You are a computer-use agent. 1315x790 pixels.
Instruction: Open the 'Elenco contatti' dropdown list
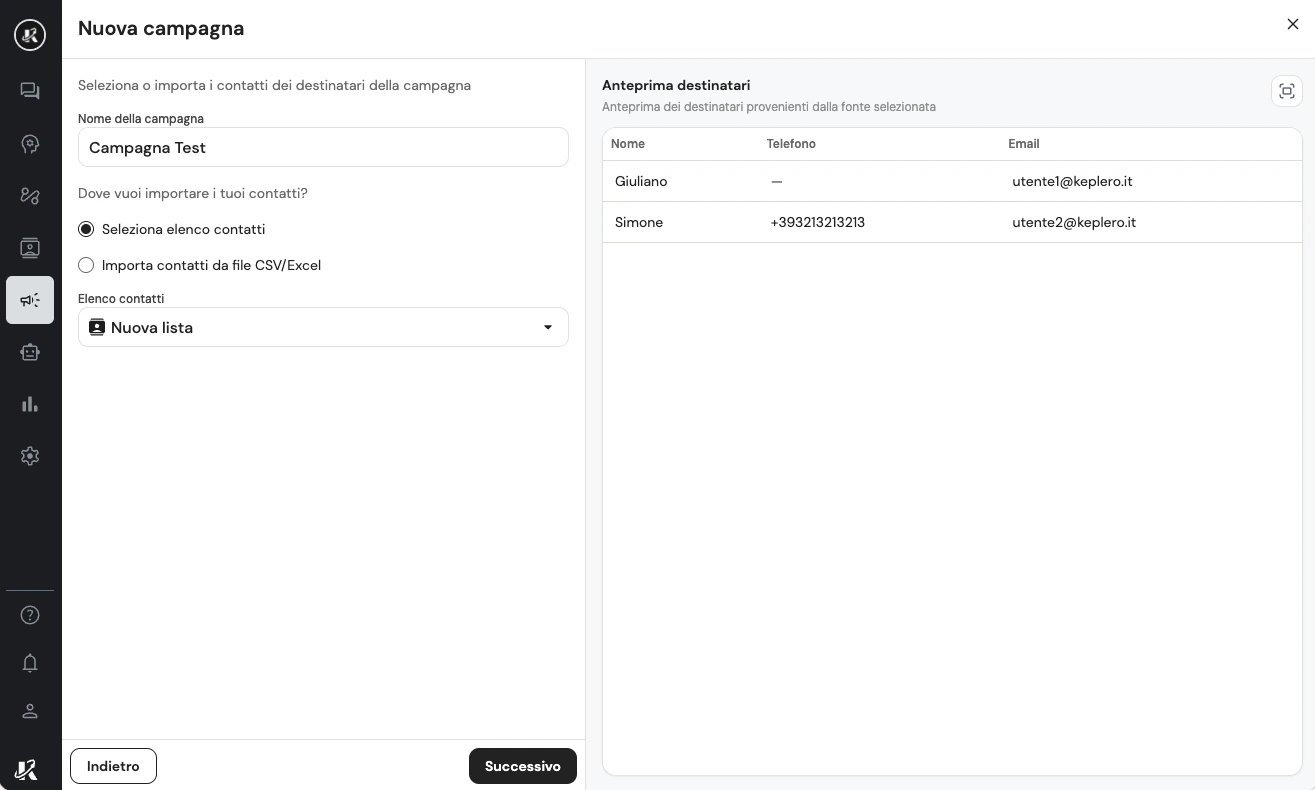[323, 327]
